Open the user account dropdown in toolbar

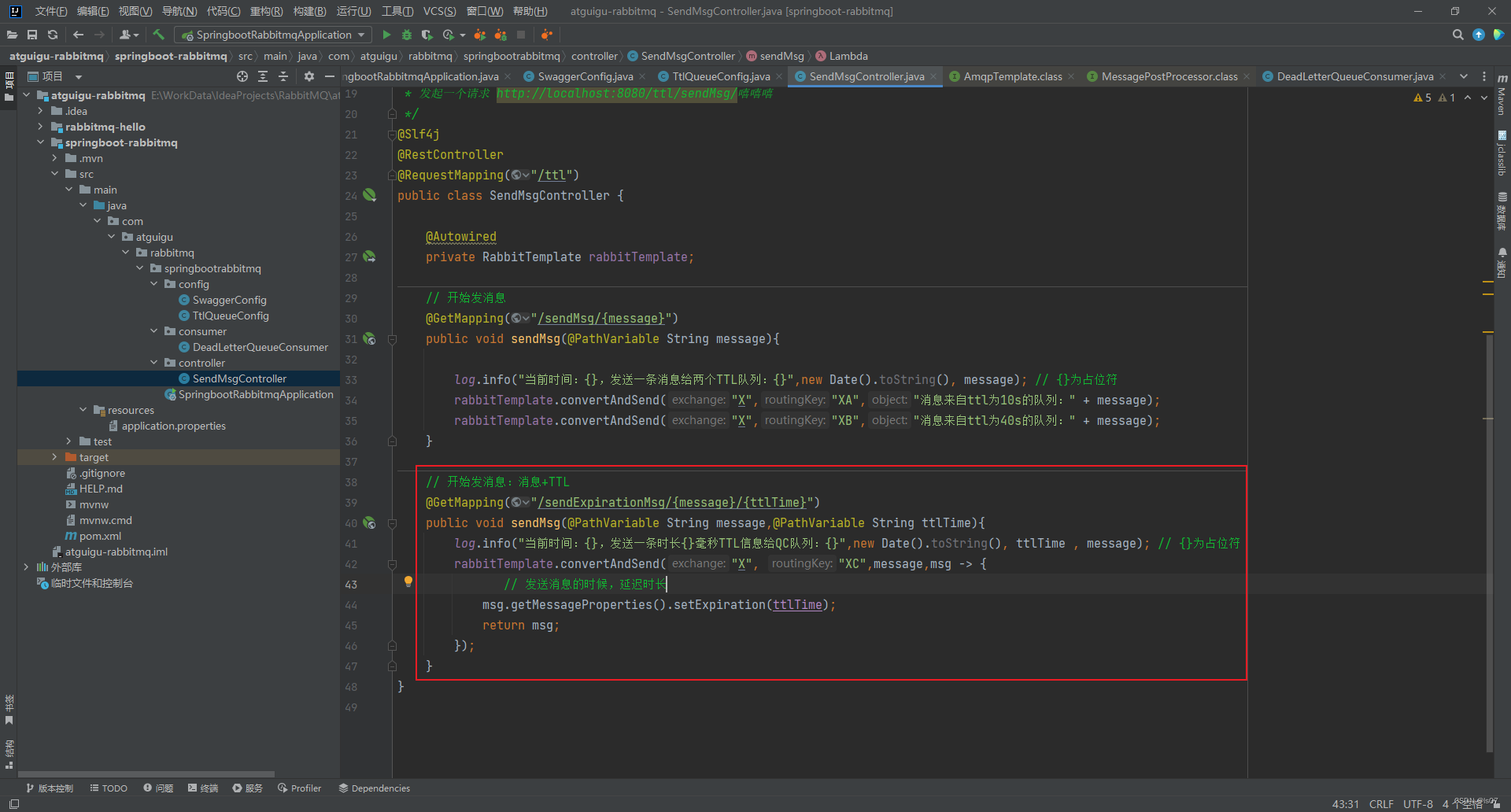[x=129, y=35]
